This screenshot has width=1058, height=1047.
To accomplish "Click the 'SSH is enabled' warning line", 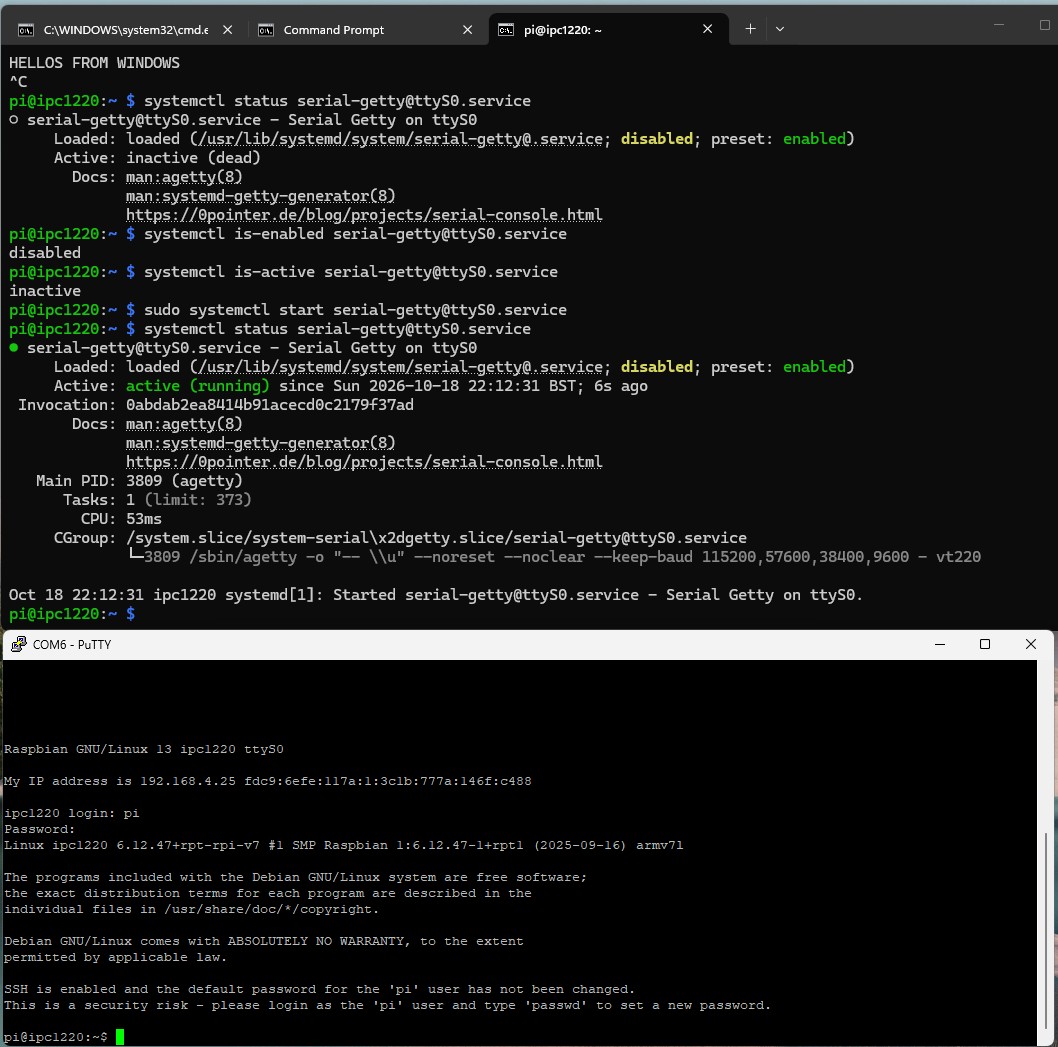I will [x=319, y=990].
